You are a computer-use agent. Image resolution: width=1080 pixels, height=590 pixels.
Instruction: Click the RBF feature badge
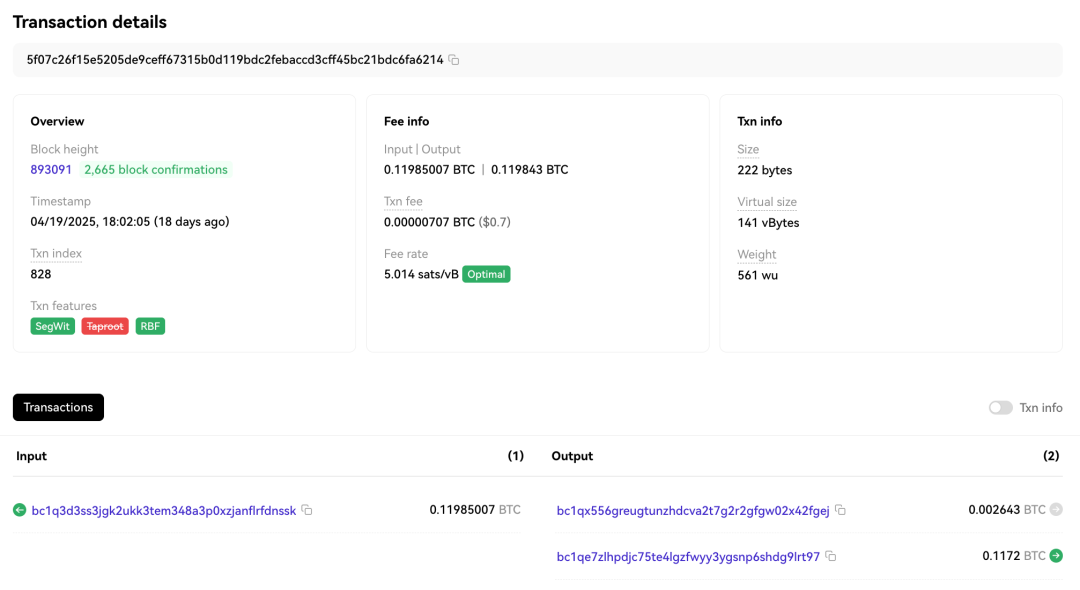[150, 326]
